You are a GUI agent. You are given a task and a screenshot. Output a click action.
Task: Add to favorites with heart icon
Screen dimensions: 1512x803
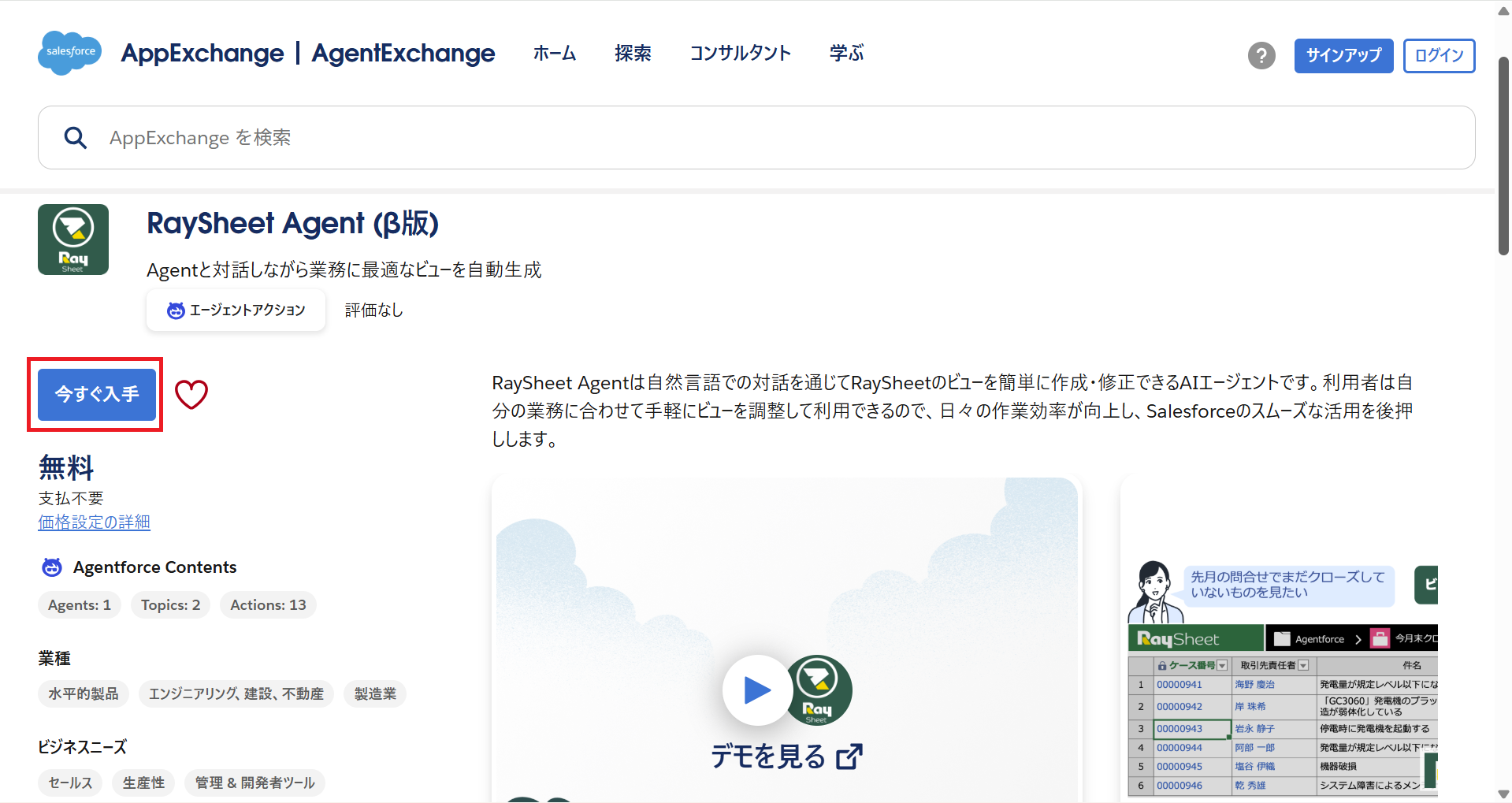(x=191, y=394)
